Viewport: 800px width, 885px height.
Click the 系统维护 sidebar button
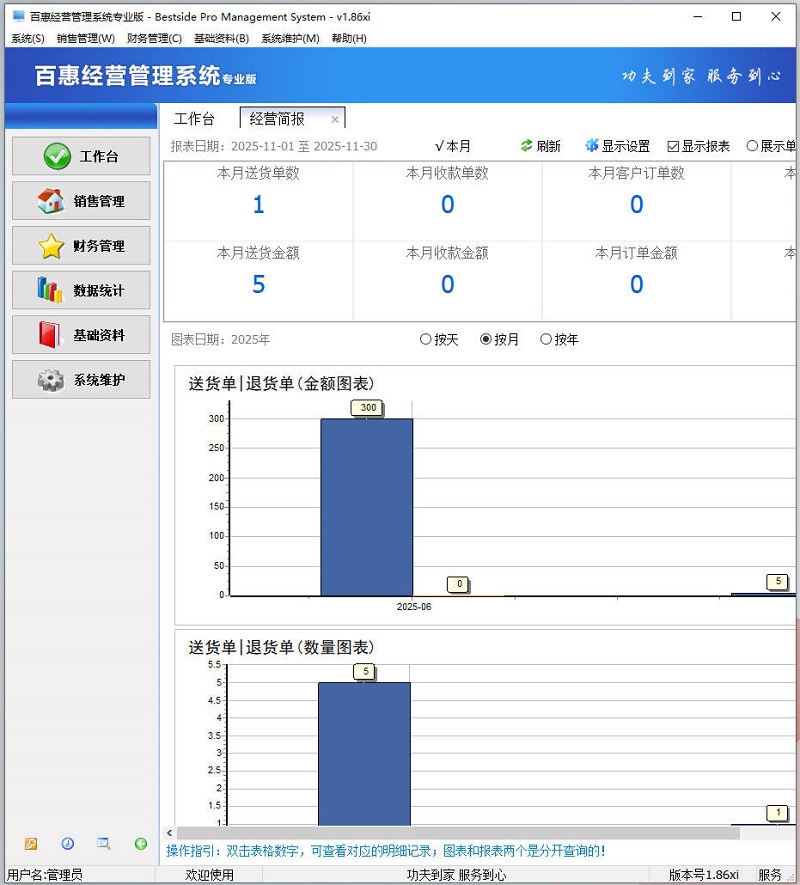(81, 380)
